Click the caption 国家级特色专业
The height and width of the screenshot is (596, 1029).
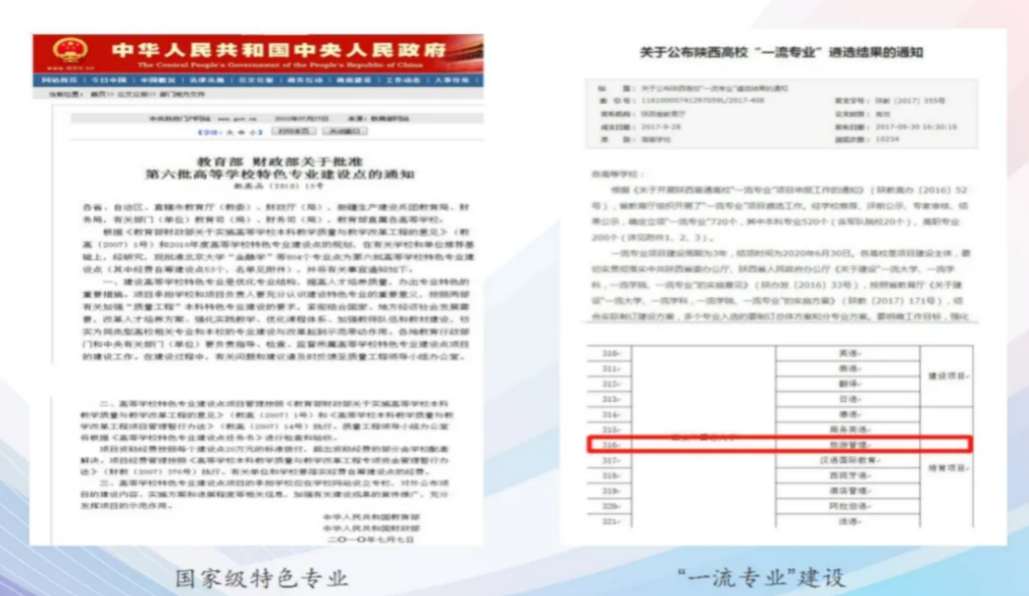262,578
